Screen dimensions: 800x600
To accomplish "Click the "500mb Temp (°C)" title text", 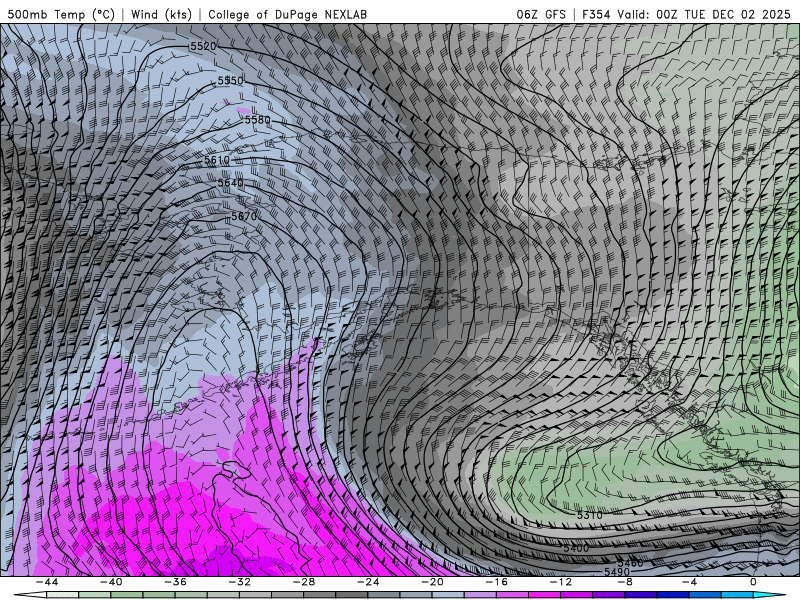I will pyautogui.click(x=61, y=14).
